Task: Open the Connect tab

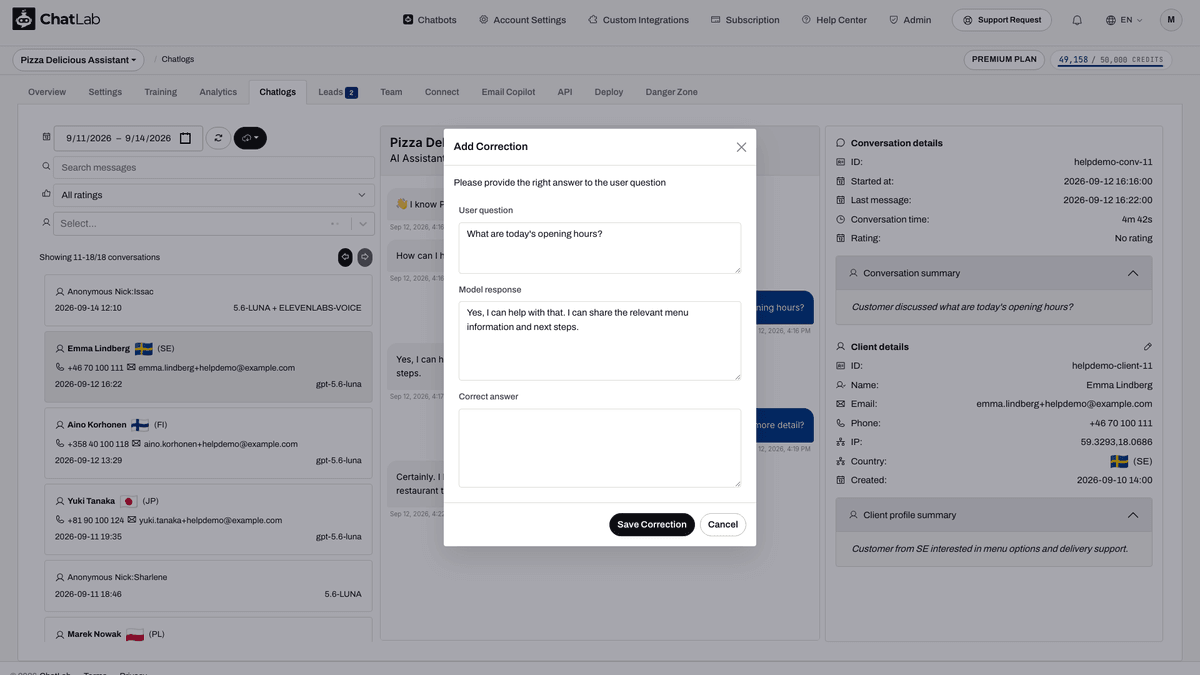Action: point(442,92)
